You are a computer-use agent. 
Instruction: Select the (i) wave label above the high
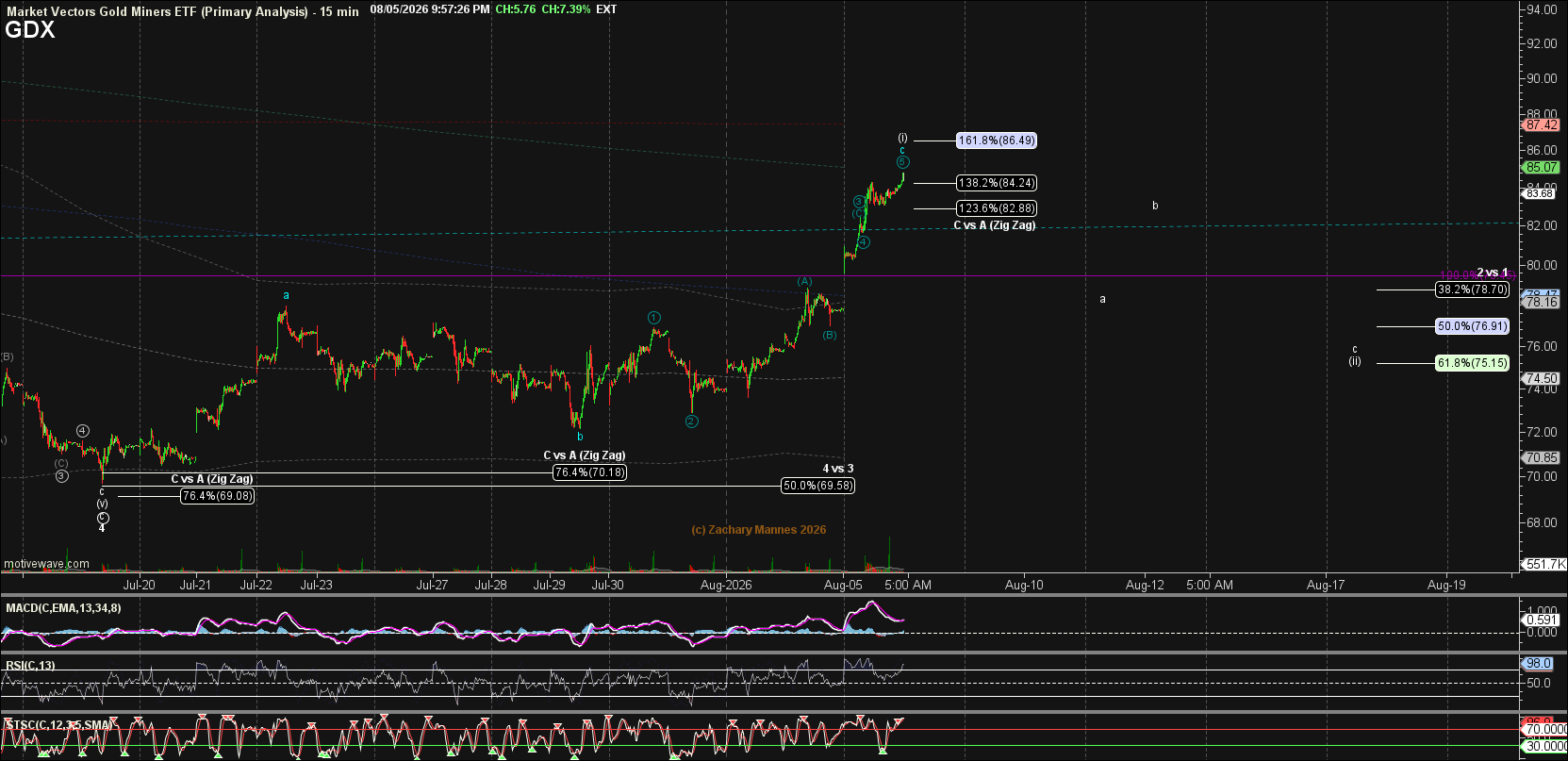(x=902, y=138)
